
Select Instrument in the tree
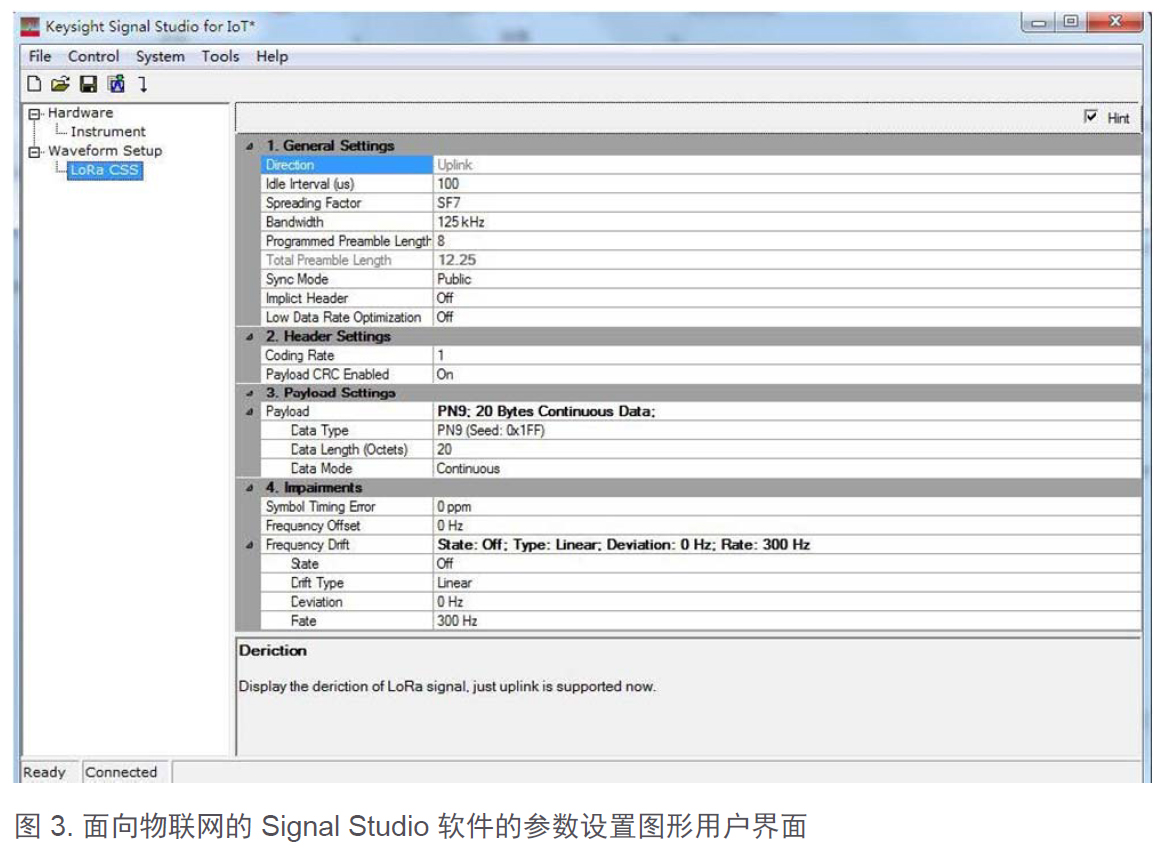(108, 132)
